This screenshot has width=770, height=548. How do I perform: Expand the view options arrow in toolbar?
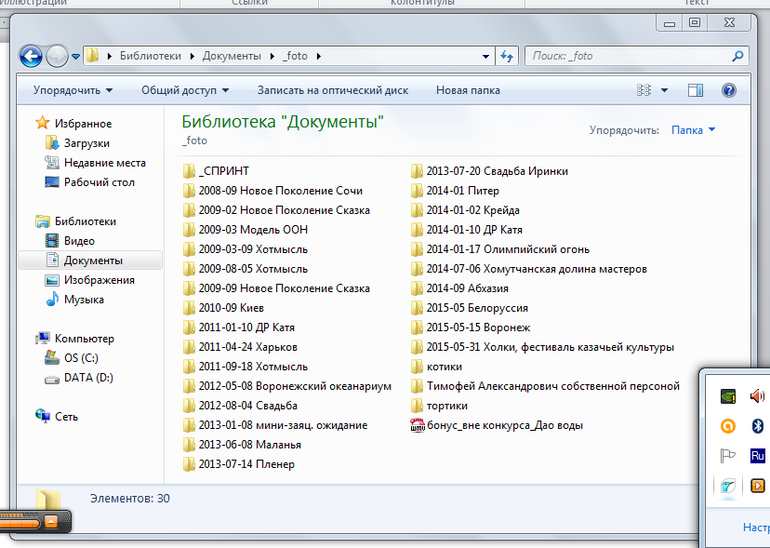coord(665,90)
